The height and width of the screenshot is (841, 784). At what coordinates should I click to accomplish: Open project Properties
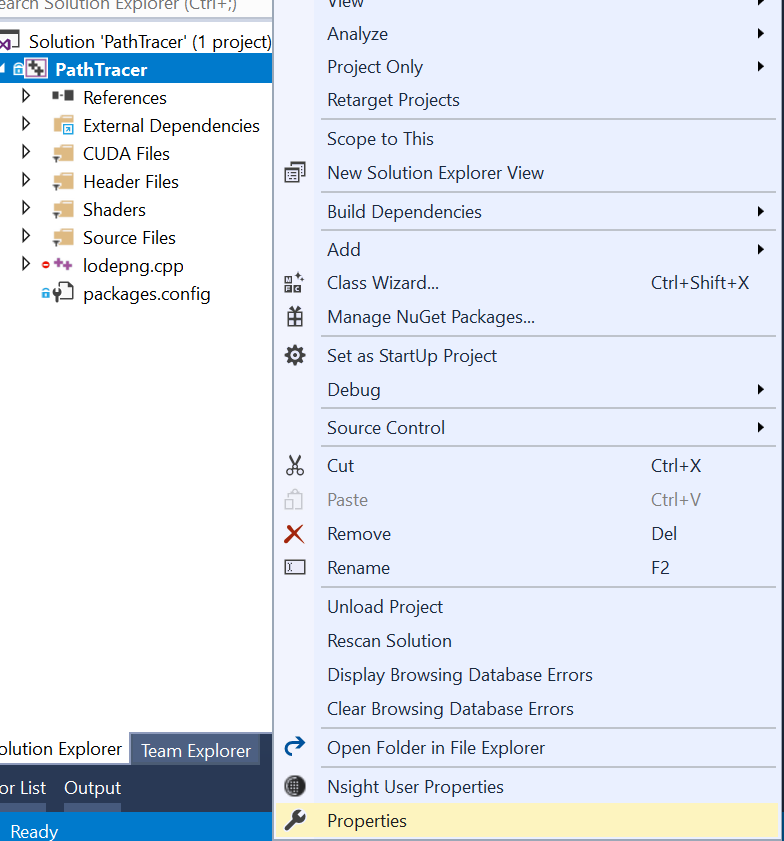tap(526, 821)
